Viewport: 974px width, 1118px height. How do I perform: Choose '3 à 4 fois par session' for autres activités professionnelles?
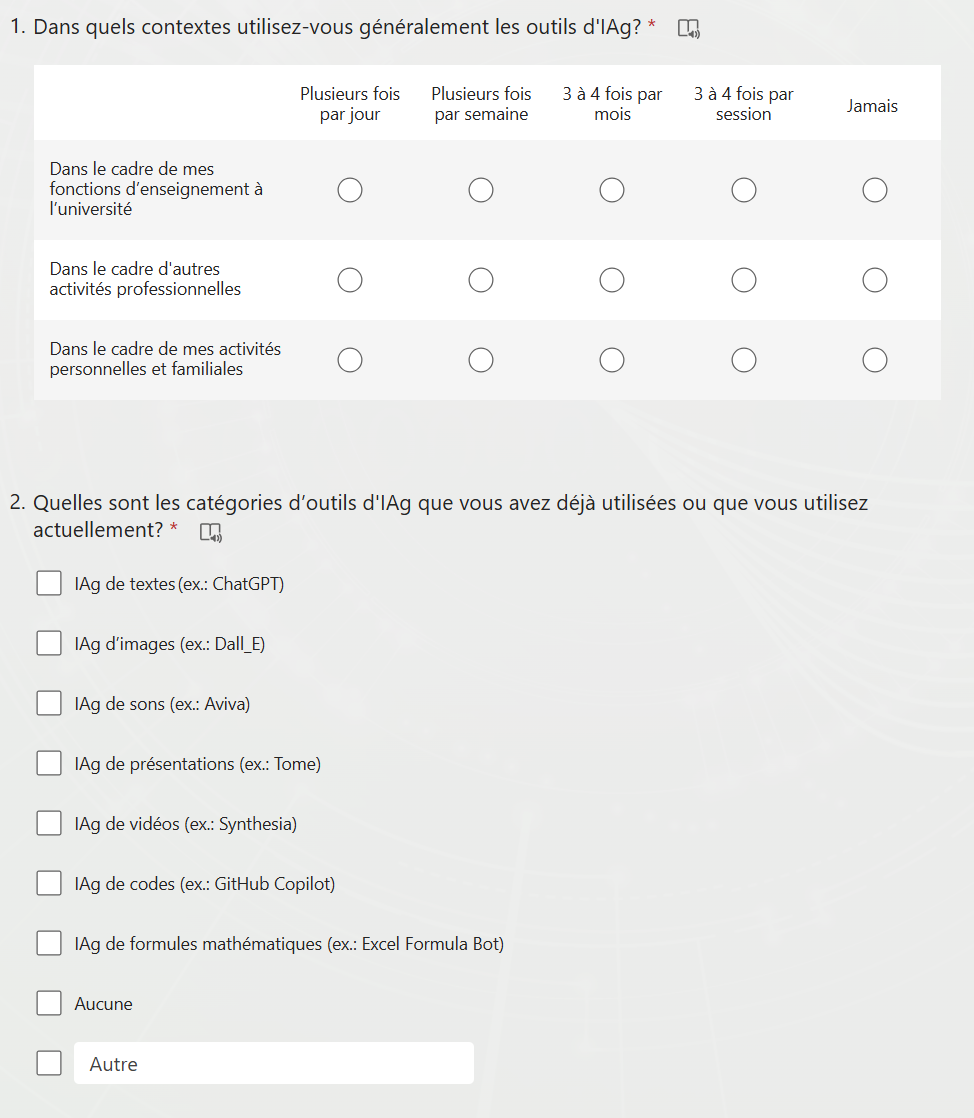pyautogui.click(x=744, y=280)
